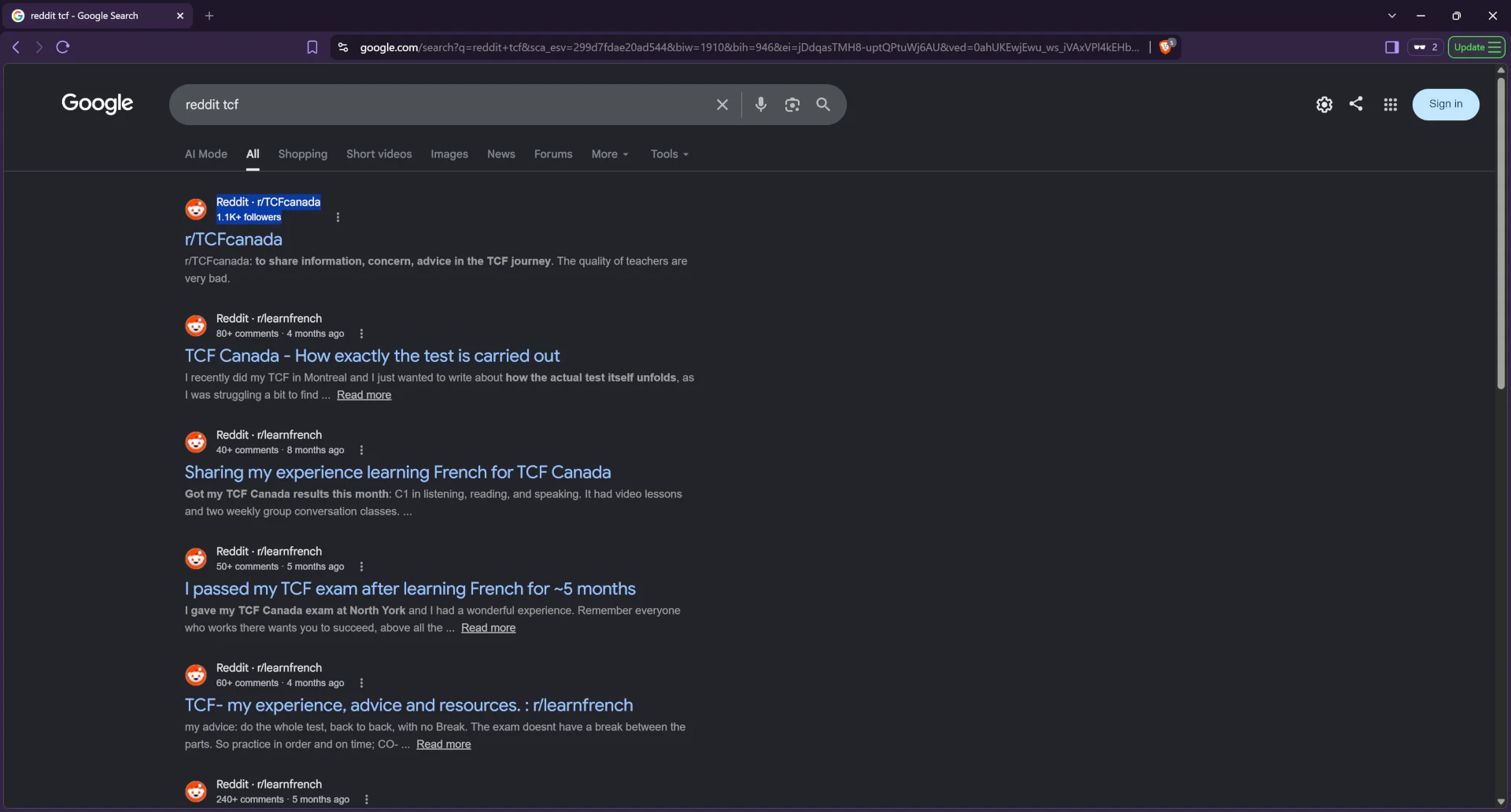Bookmark this page icon
The height and width of the screenshot is (812, 1511).
[x=312, y=47]
